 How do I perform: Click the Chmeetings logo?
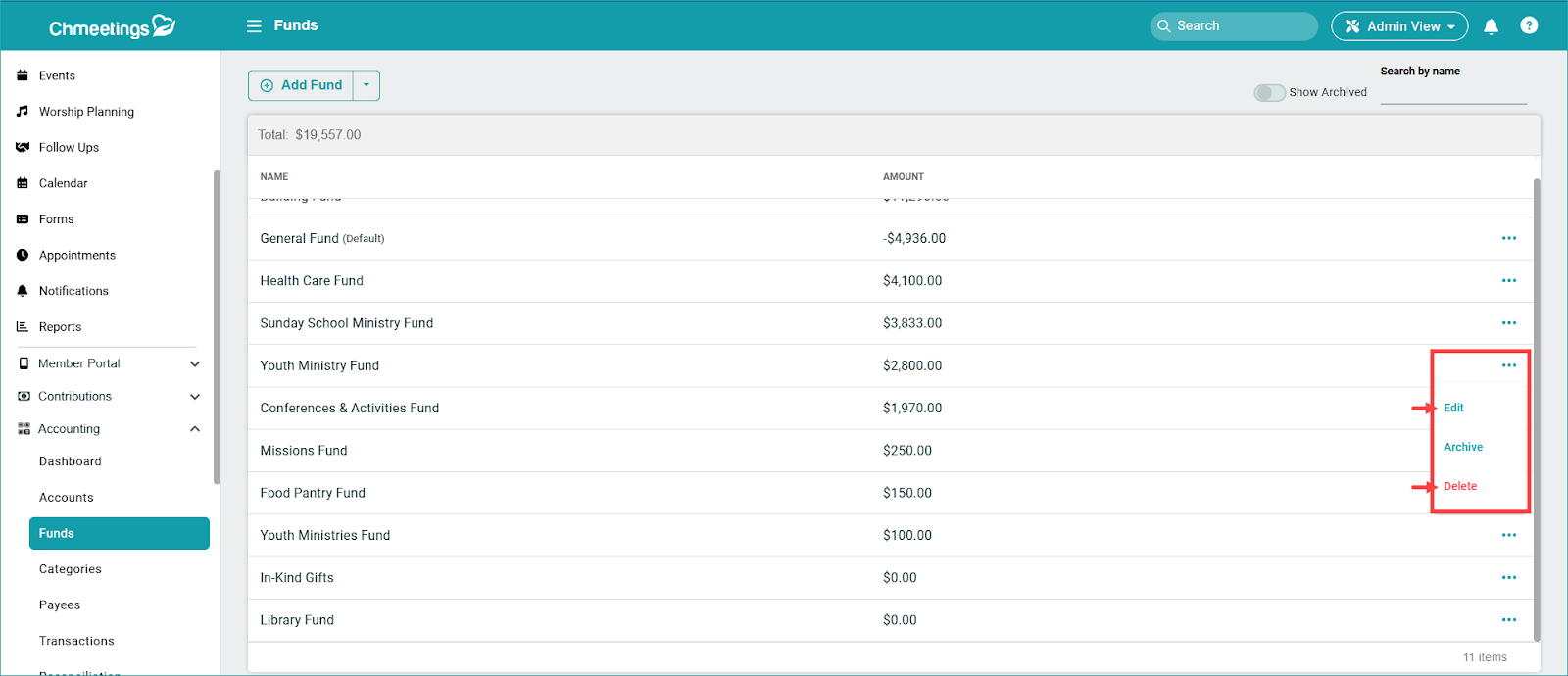[x=111, y=26]
